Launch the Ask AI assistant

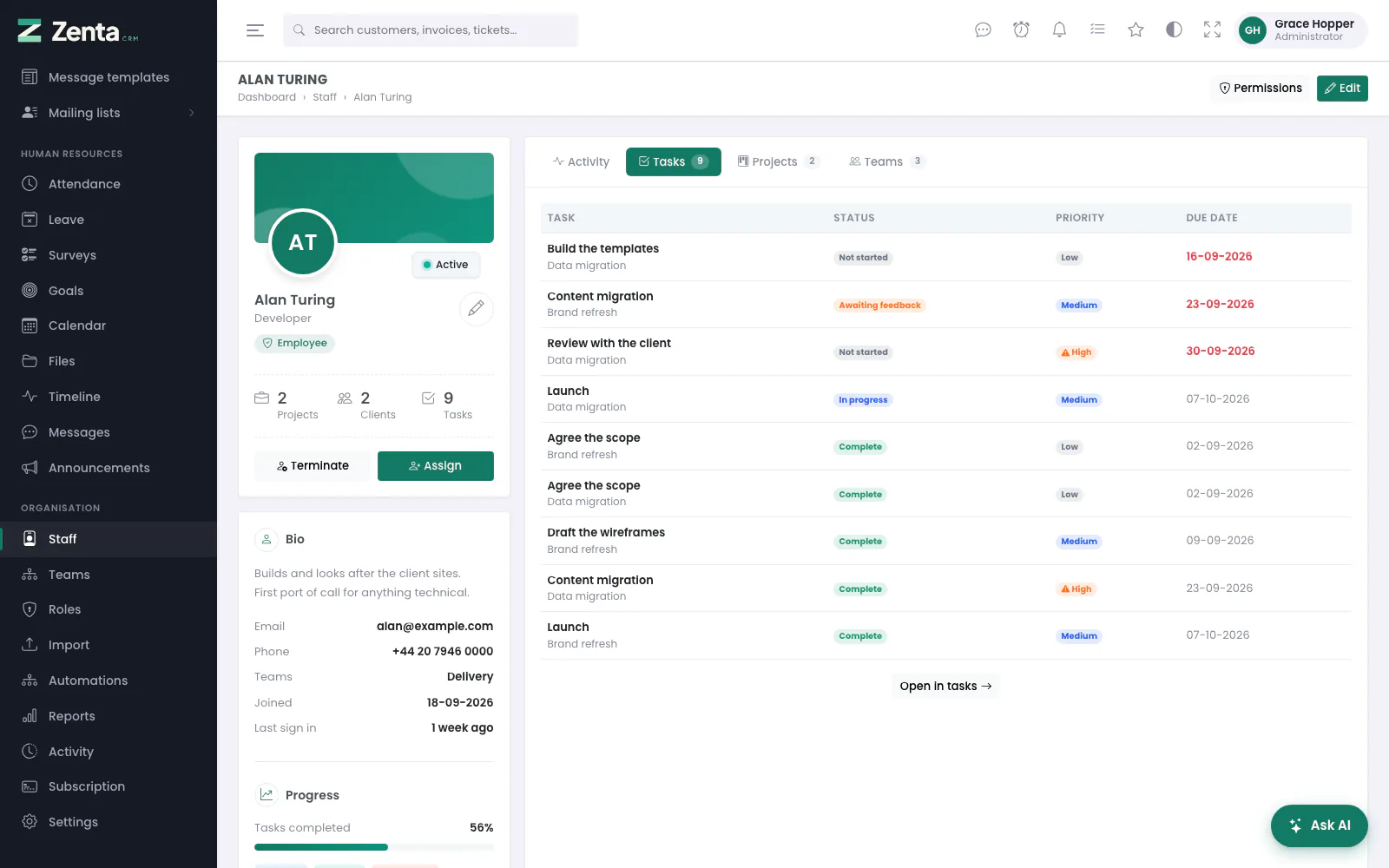(1320, 825)
